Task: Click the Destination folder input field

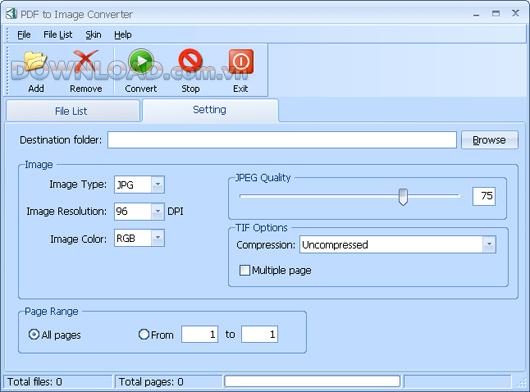Action: click(x=282, y=140)
